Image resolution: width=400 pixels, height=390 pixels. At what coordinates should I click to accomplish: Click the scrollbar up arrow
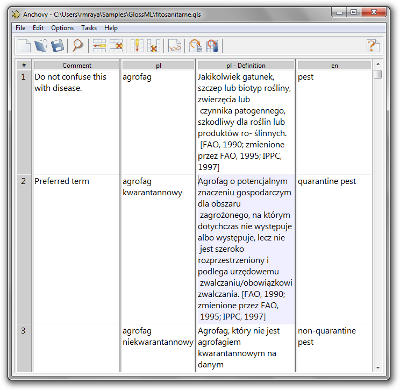pos(378,64)
